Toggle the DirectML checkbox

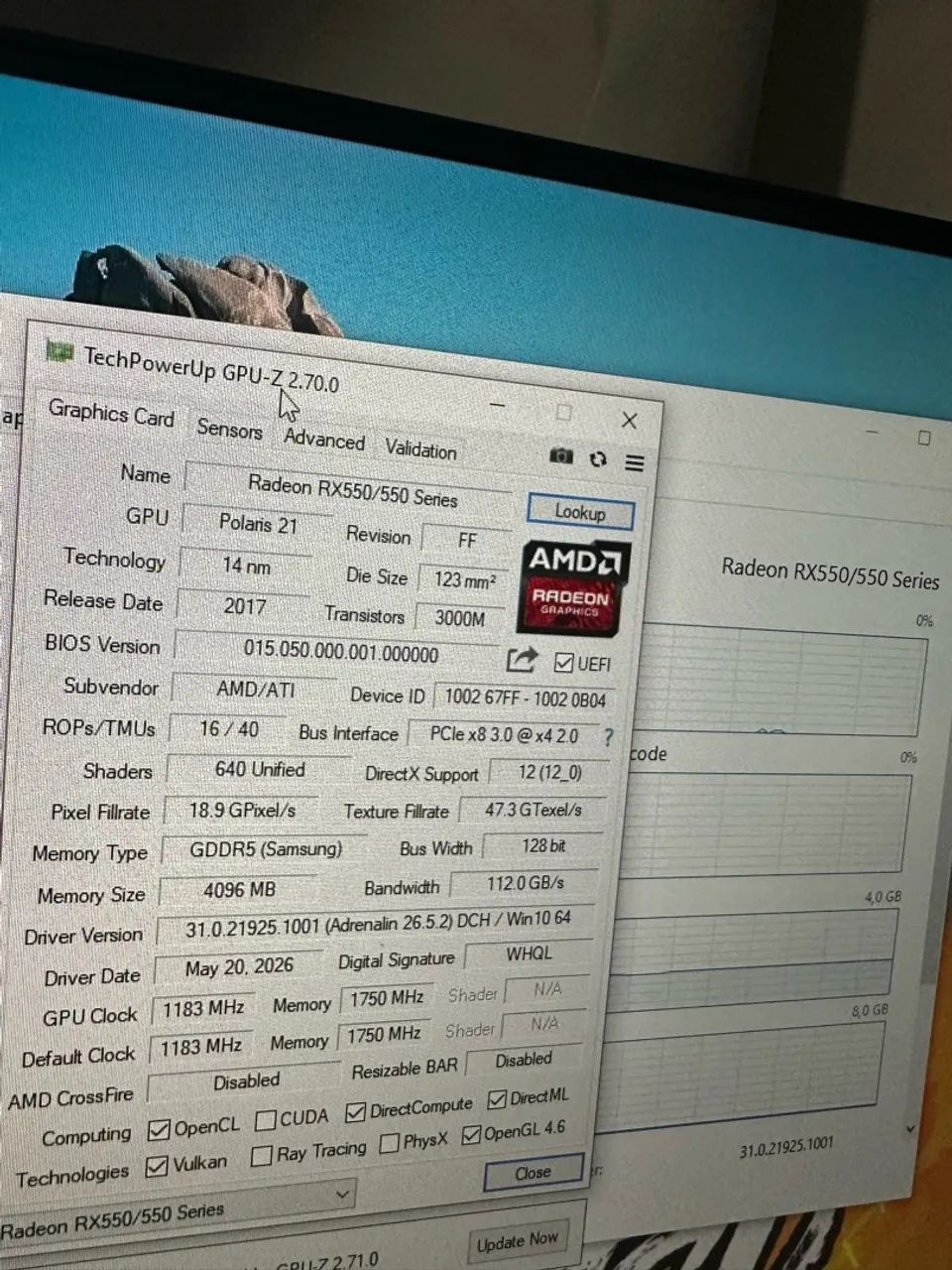497,1100
